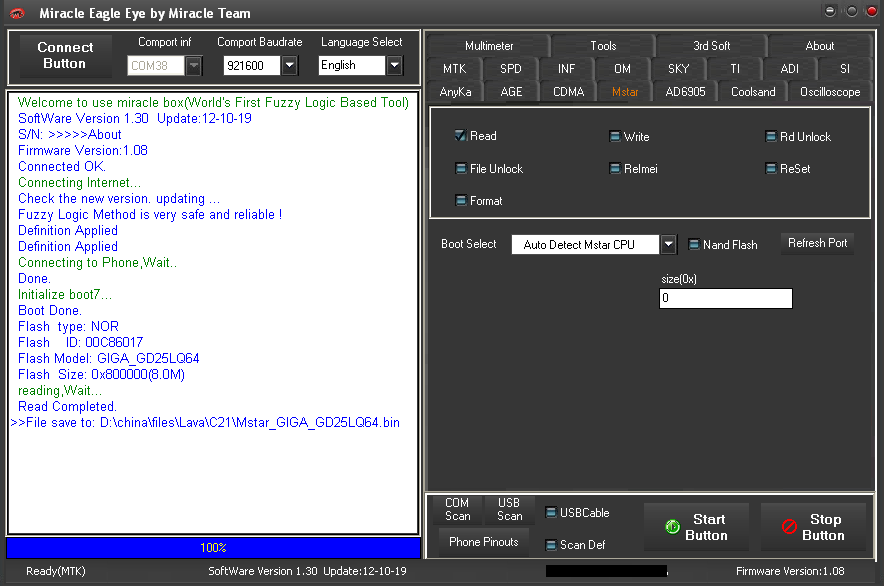Tick the Rd Unlock option
Viewport: 884px width, 586px height.
(771, 136)
